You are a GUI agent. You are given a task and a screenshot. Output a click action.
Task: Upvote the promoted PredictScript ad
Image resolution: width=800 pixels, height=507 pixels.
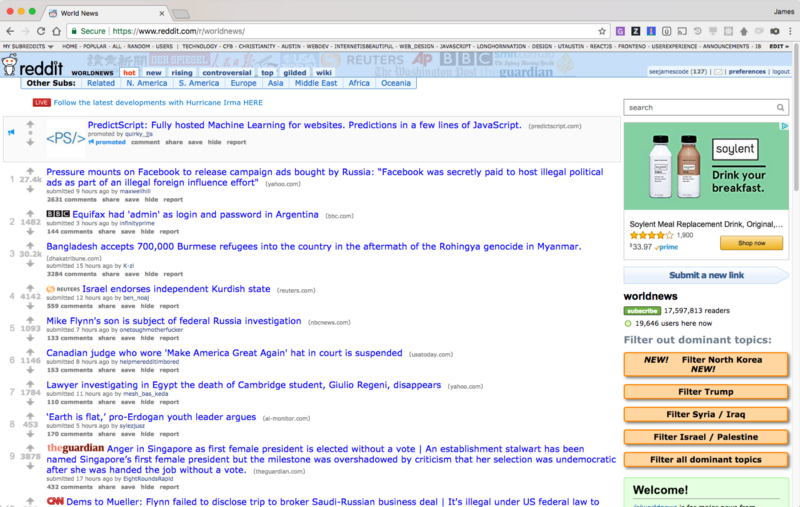point(30,124)
